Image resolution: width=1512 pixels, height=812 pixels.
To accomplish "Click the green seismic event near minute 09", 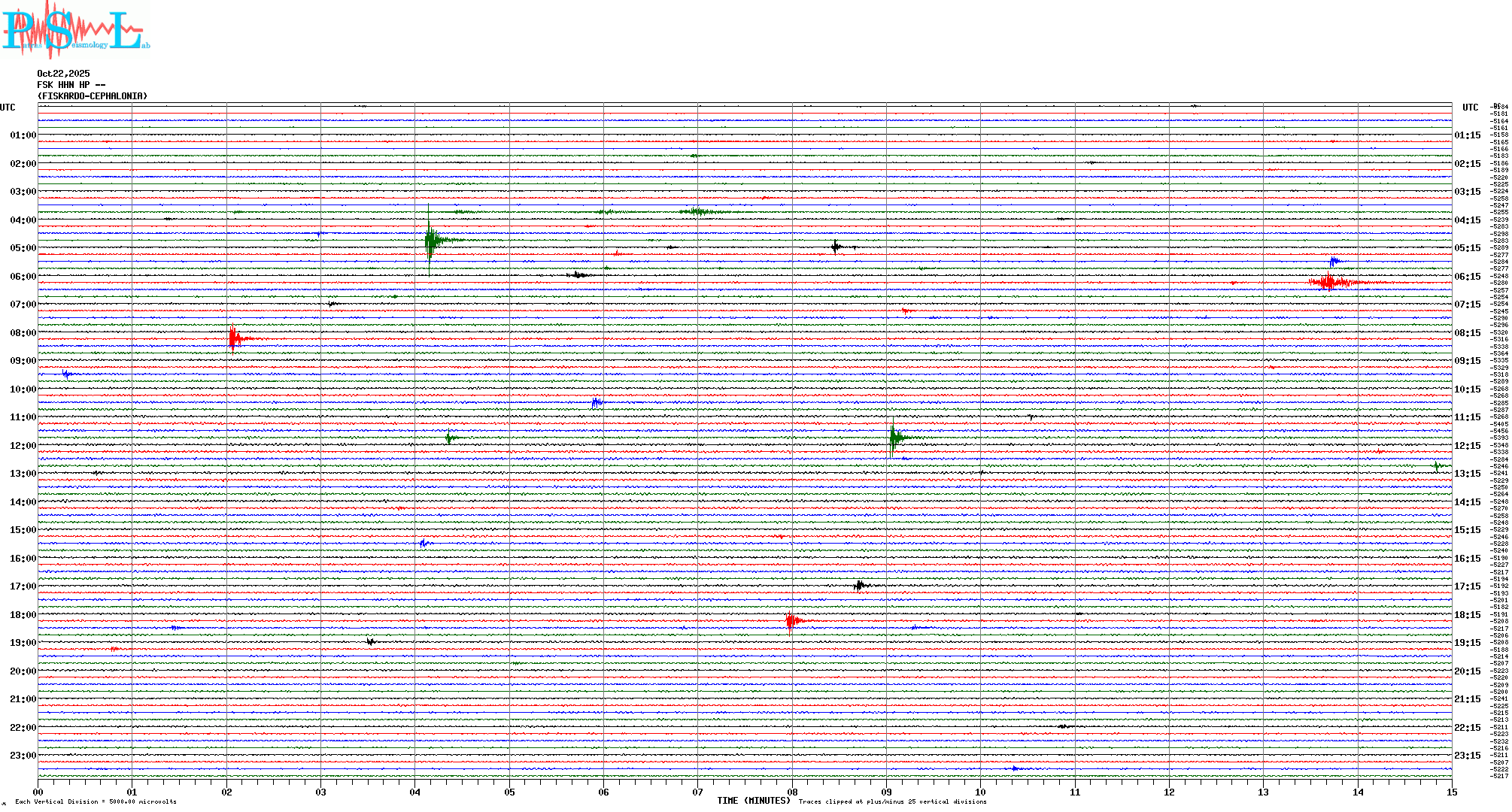I will (x=894, y=438).
